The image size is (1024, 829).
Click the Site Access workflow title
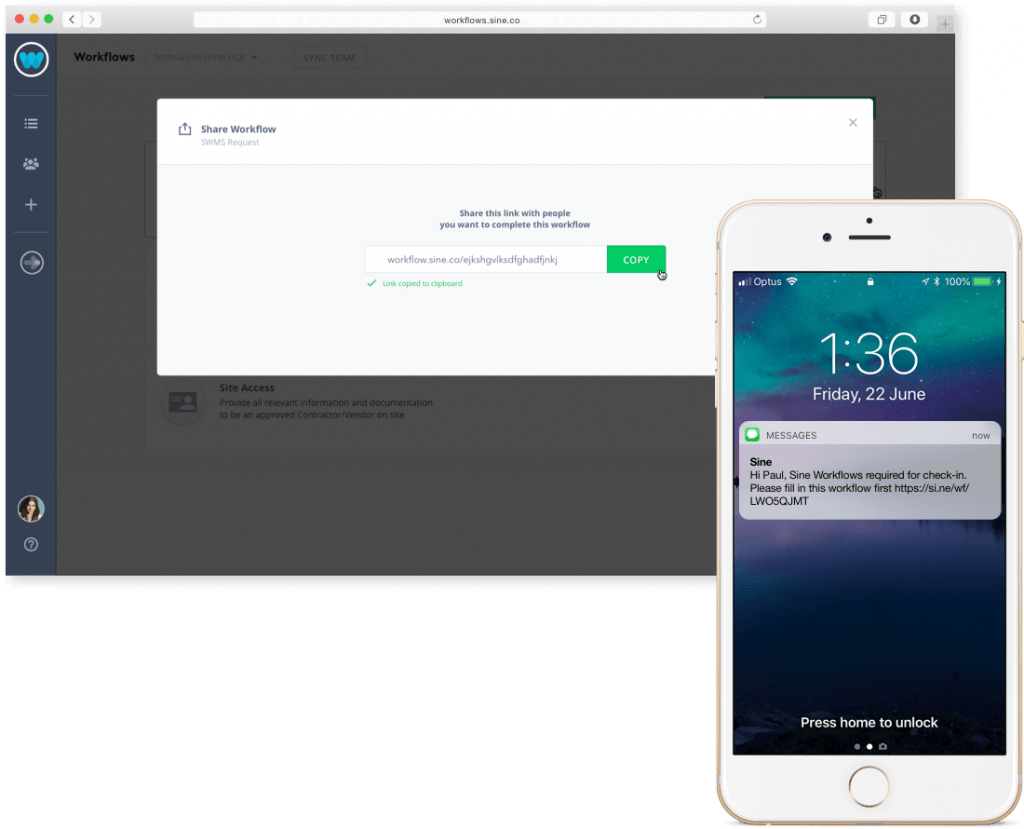[x=247, y=387]
